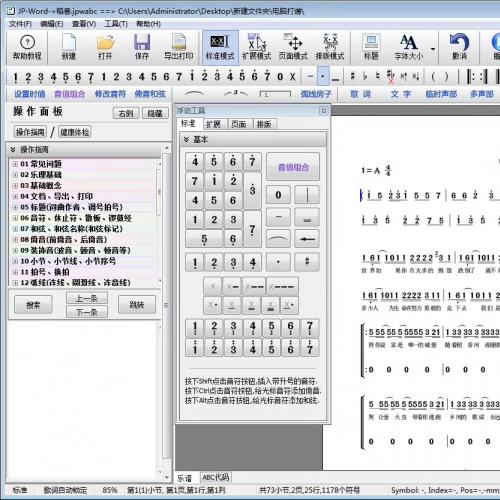Expand tree item 11 拍号、换拍
Image resolution: width=500 pixels, height=500 pixels.
(15, 272)
